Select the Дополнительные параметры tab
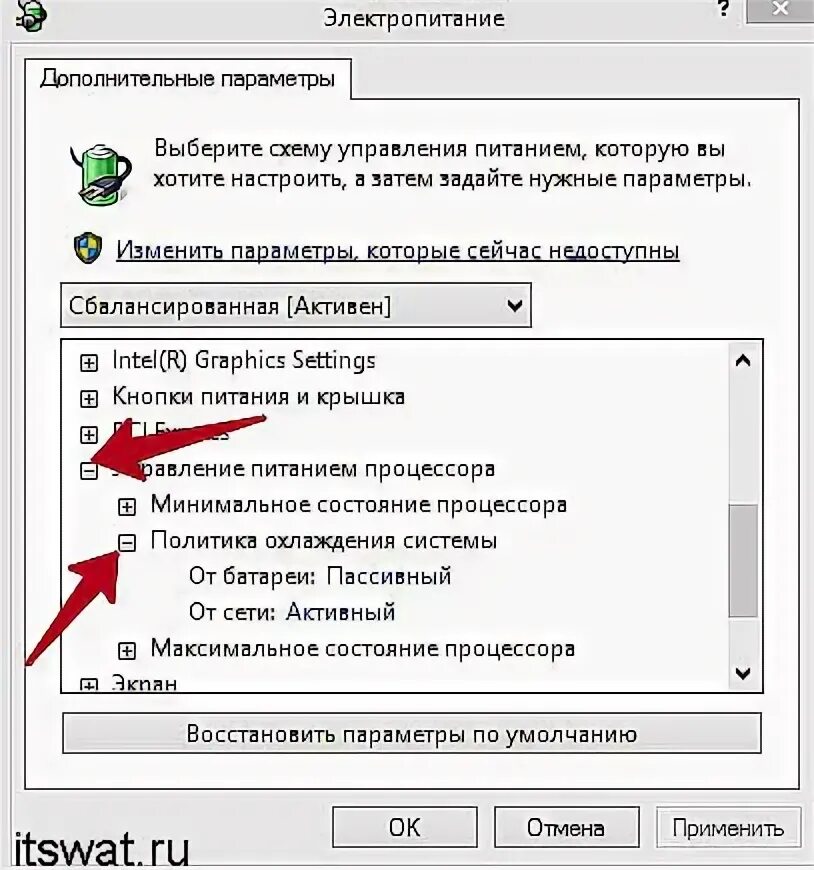 pos(188,79)
